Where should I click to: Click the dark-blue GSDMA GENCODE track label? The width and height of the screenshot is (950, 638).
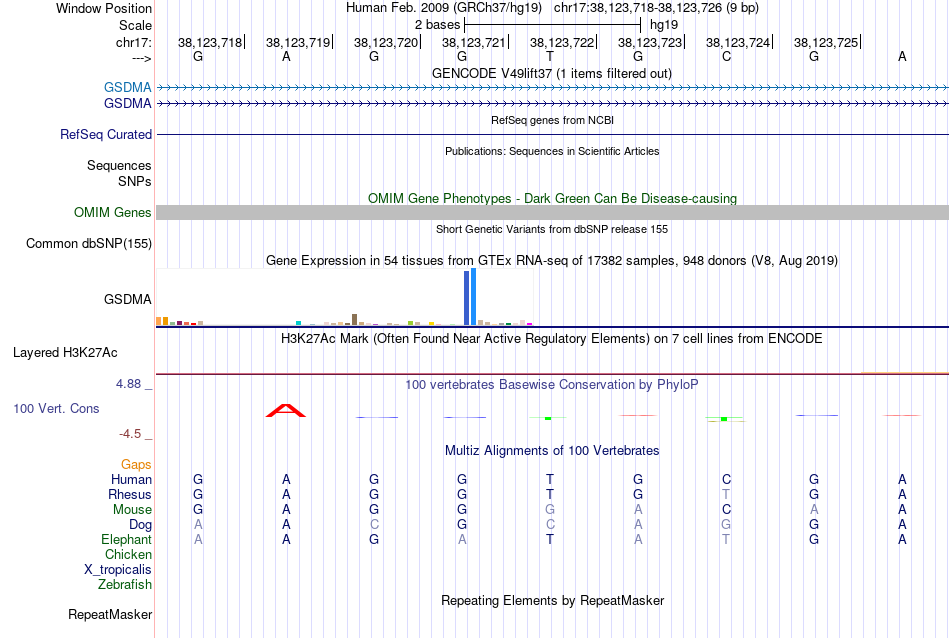pyautogui.click(x=127, y=104)
